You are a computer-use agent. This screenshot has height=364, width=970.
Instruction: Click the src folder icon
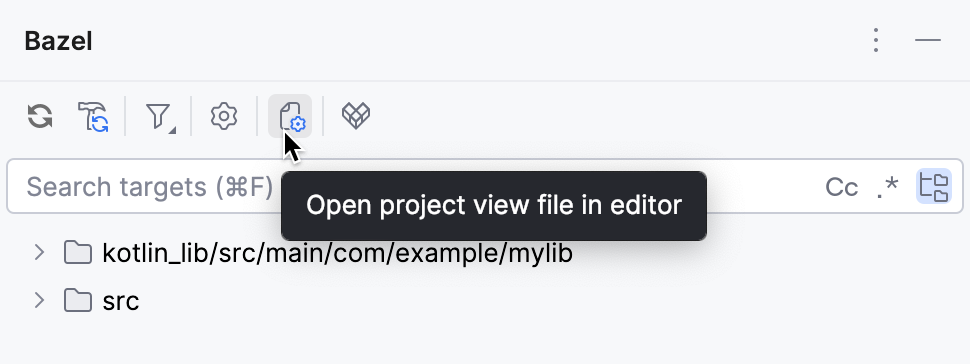click(x=78, y=301)
